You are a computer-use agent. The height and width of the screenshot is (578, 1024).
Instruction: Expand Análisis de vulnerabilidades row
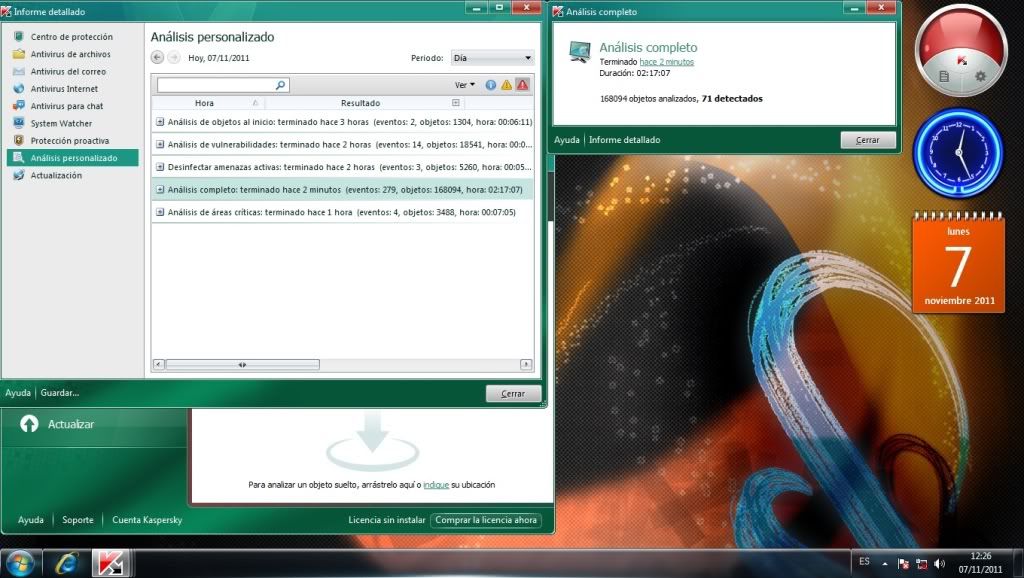[160, 144]
